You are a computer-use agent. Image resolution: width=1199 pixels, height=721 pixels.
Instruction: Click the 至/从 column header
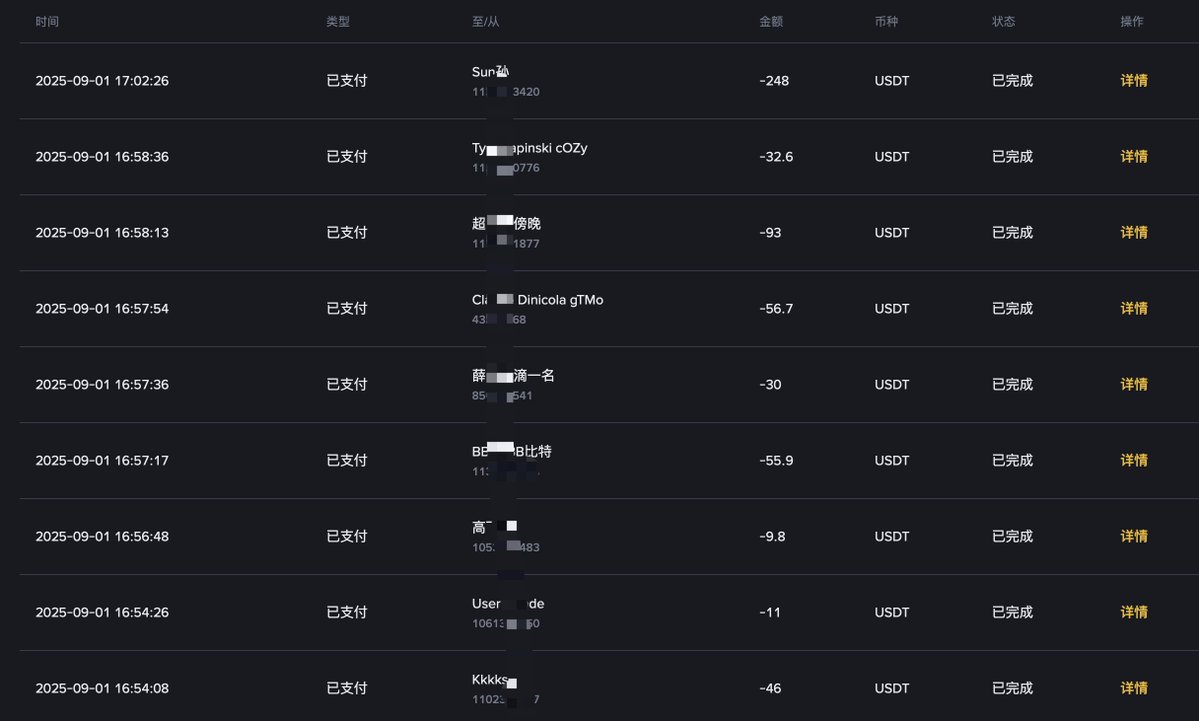(x=486, y=21)
